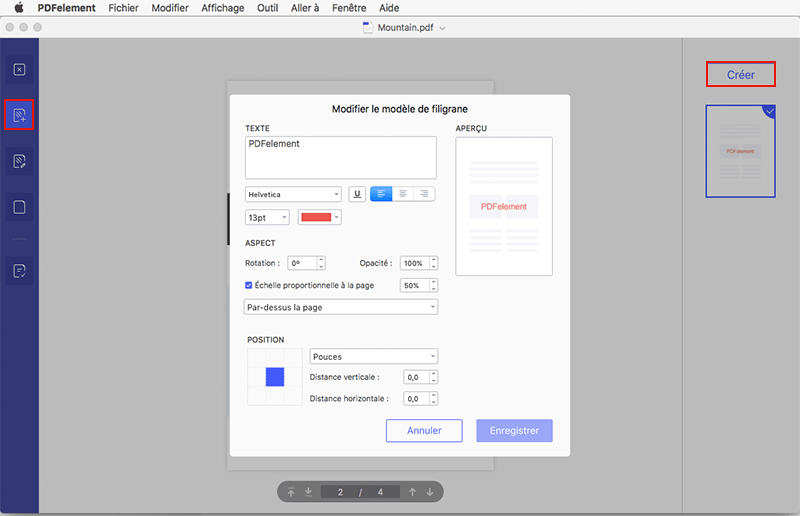
Task: Select the PDFelement watermark template thumbnail
Action: pos(740,151)
